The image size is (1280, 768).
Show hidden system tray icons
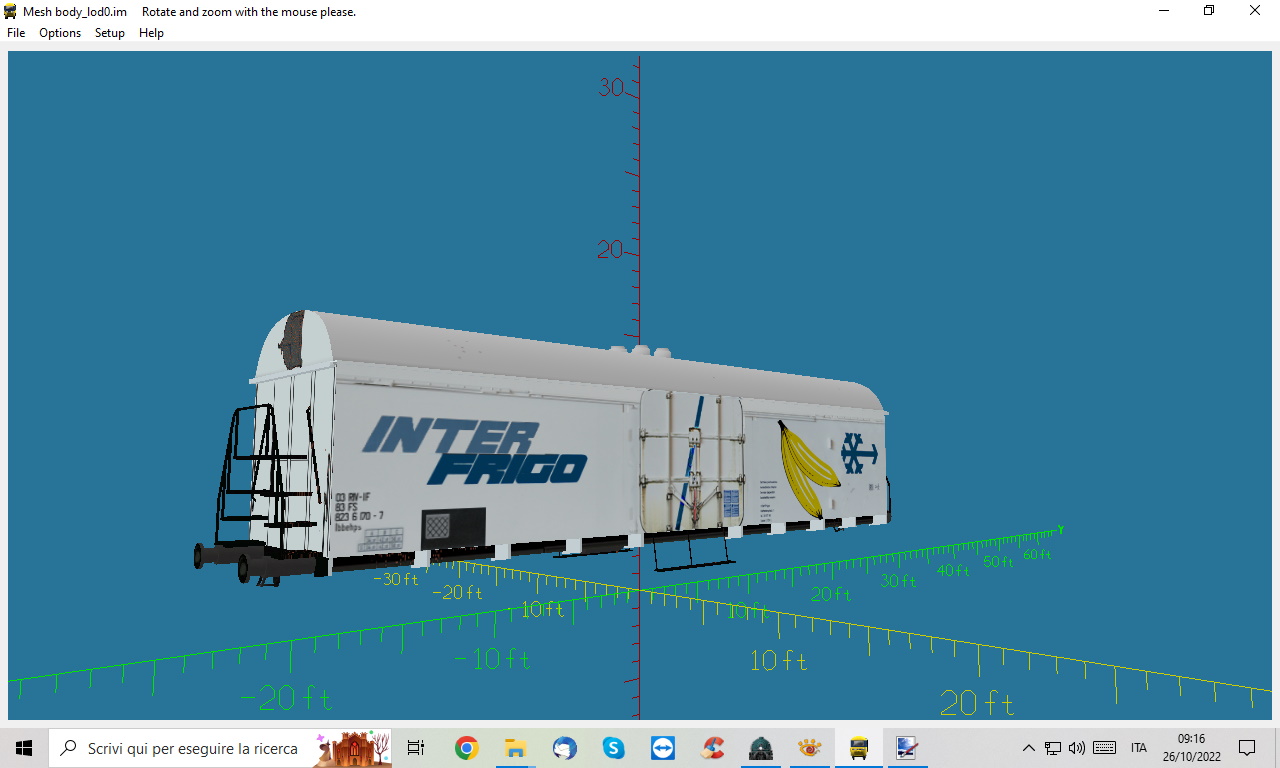click(x=1028, y=748)
